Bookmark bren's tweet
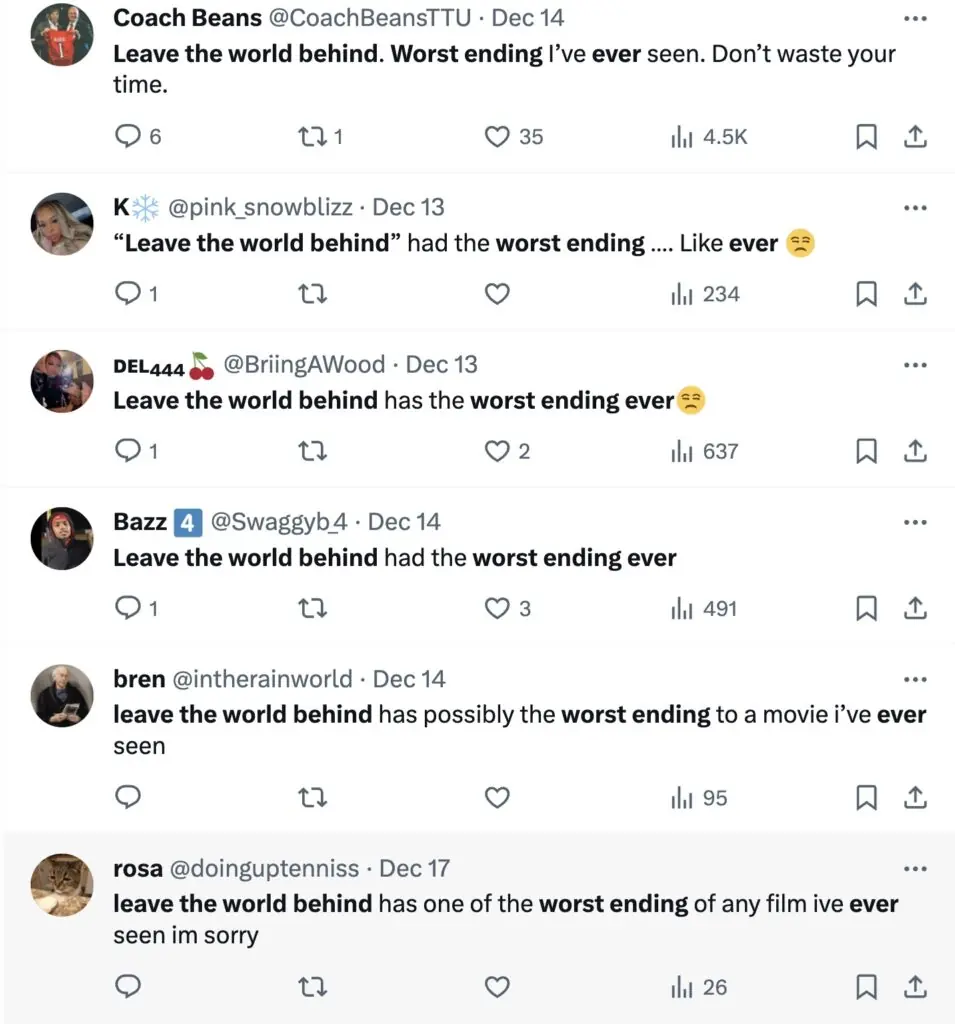The image size is (955, 1024). tap(866, 798)
